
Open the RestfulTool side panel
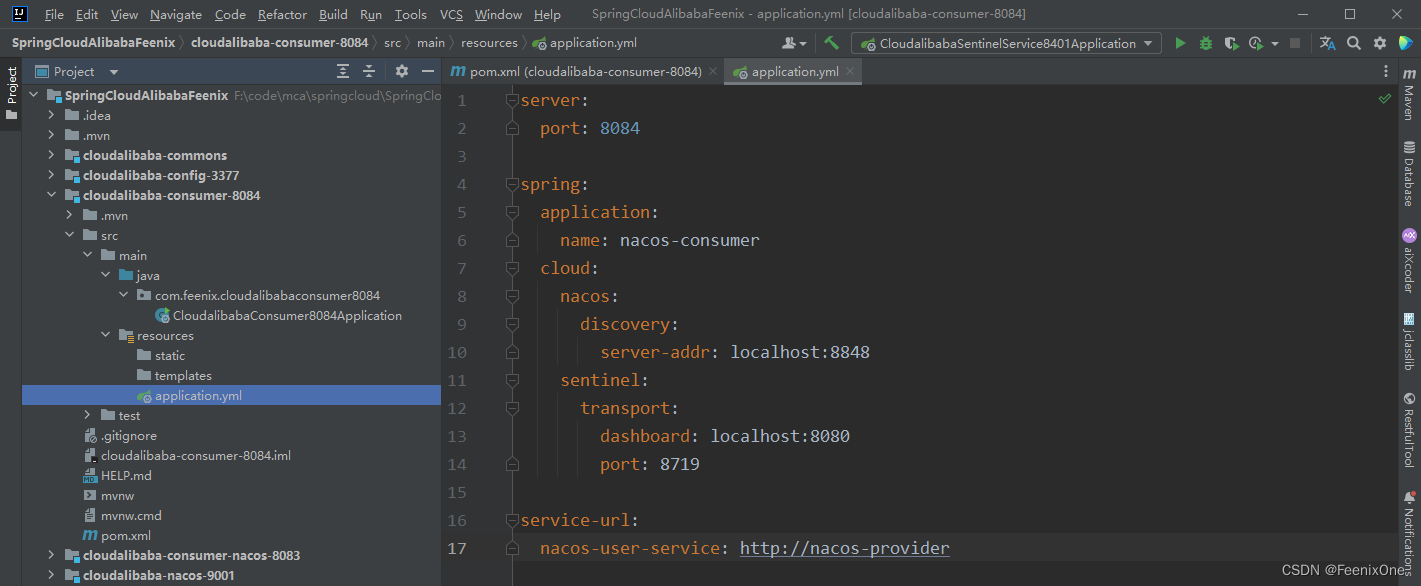[x=1409, y=430]
